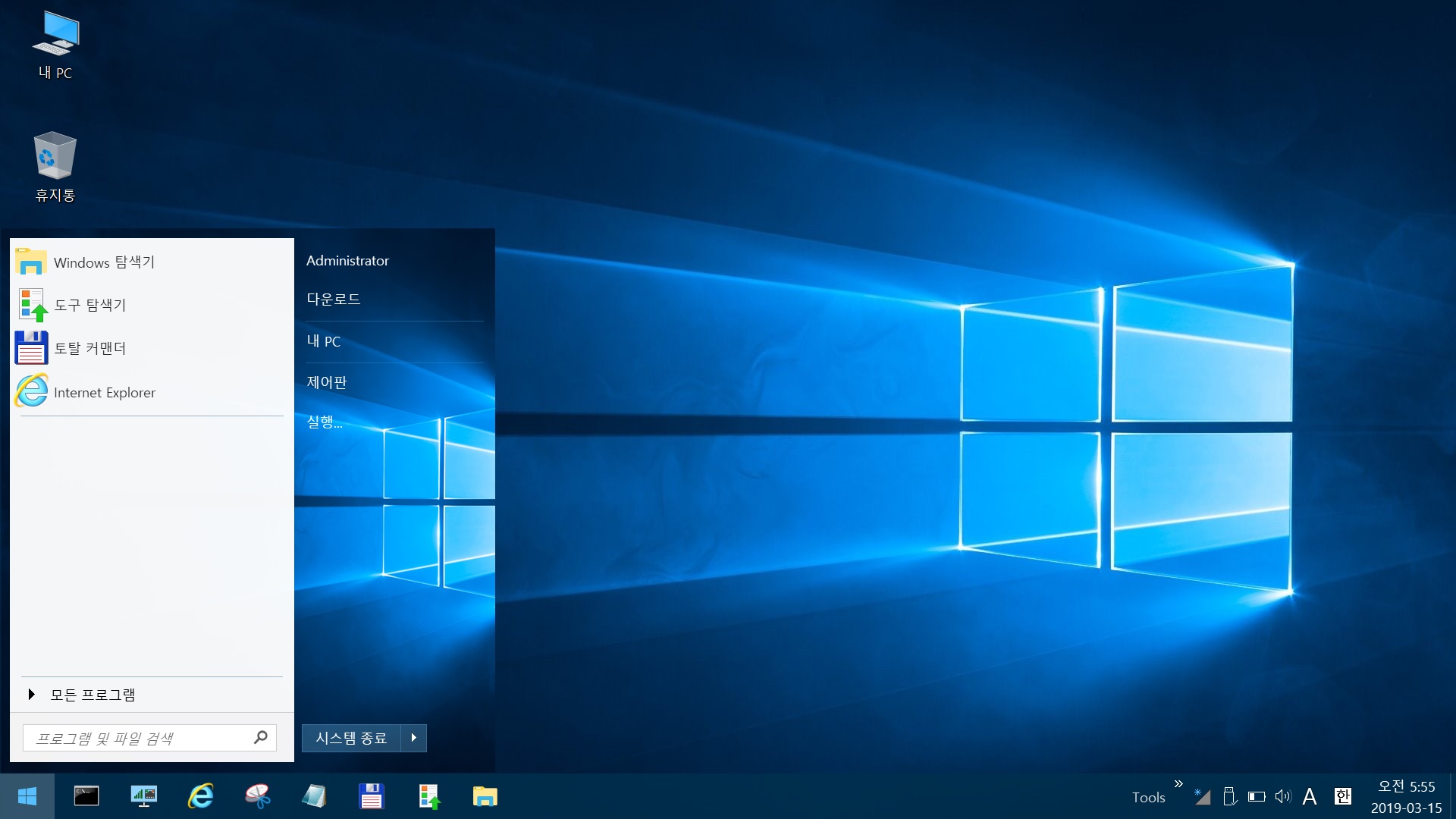The width and height of the screenshot is (1456, 819).
Task: Open File Explorer from taskbar
Action: (x=485, y=796)
